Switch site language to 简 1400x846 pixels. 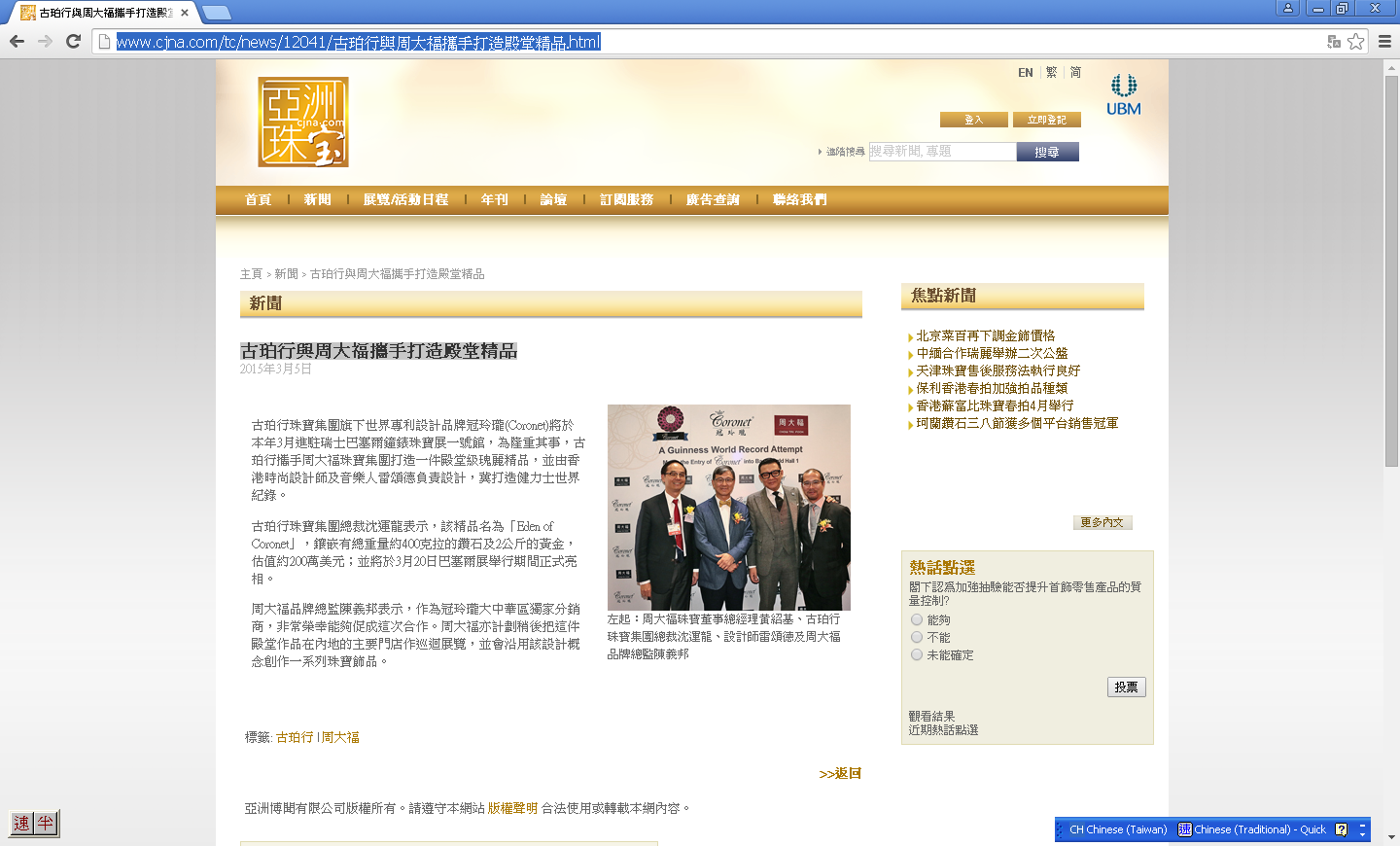1075,73
